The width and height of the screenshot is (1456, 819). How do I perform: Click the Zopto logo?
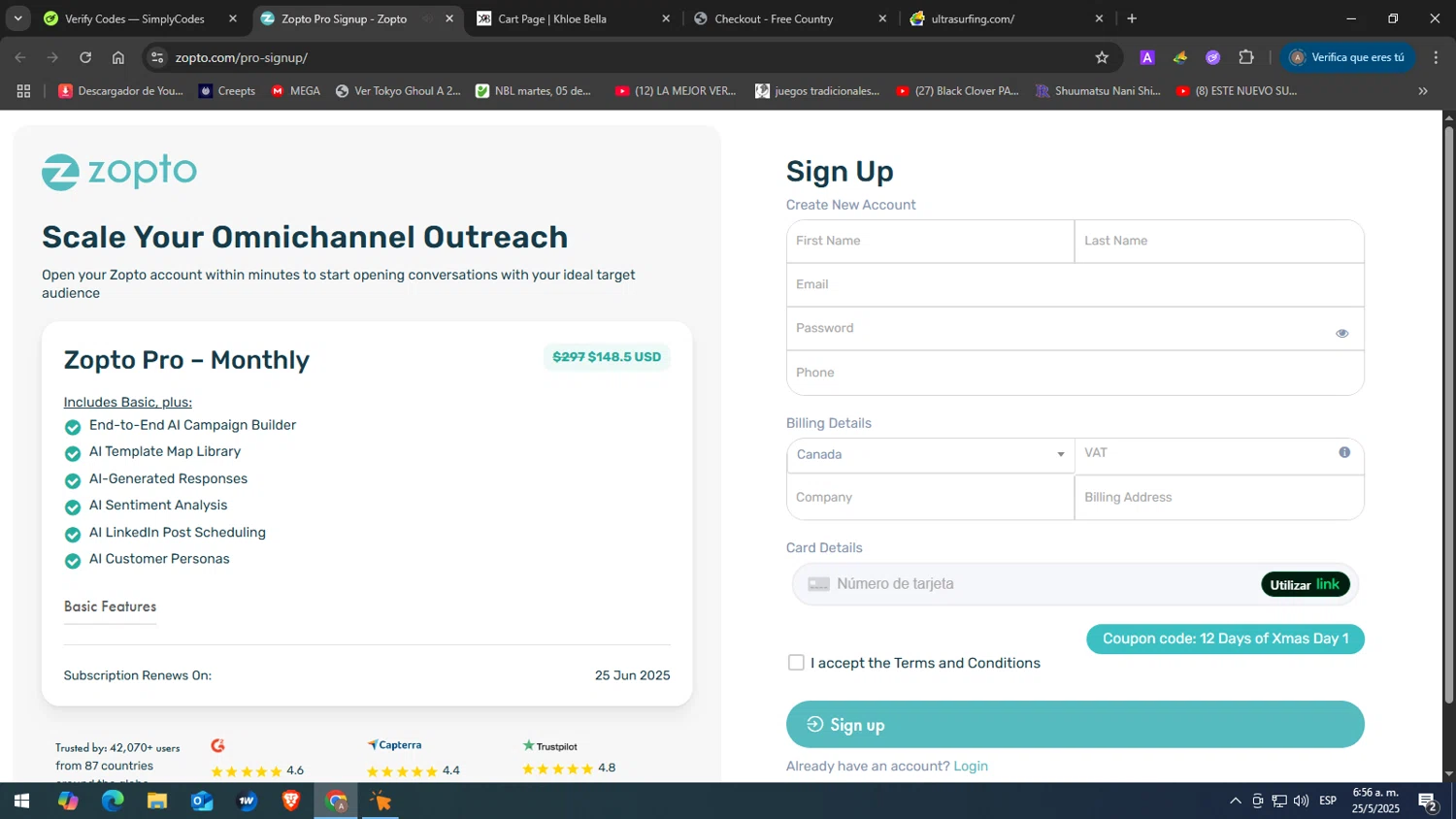119,172
